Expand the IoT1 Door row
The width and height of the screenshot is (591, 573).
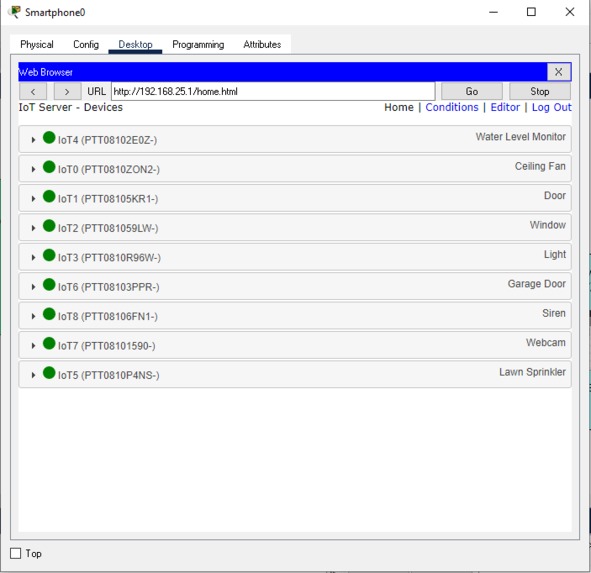click(x=33, y=199)
